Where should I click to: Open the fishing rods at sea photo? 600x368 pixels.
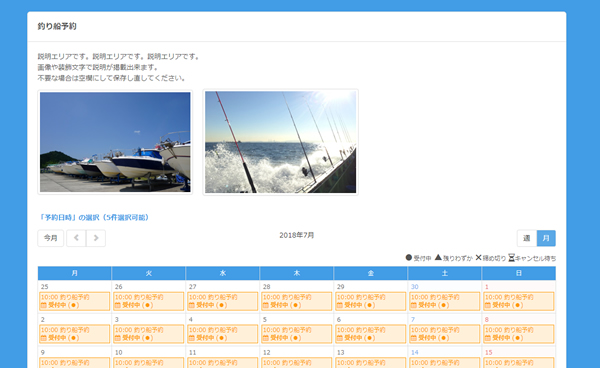point(280,142)
